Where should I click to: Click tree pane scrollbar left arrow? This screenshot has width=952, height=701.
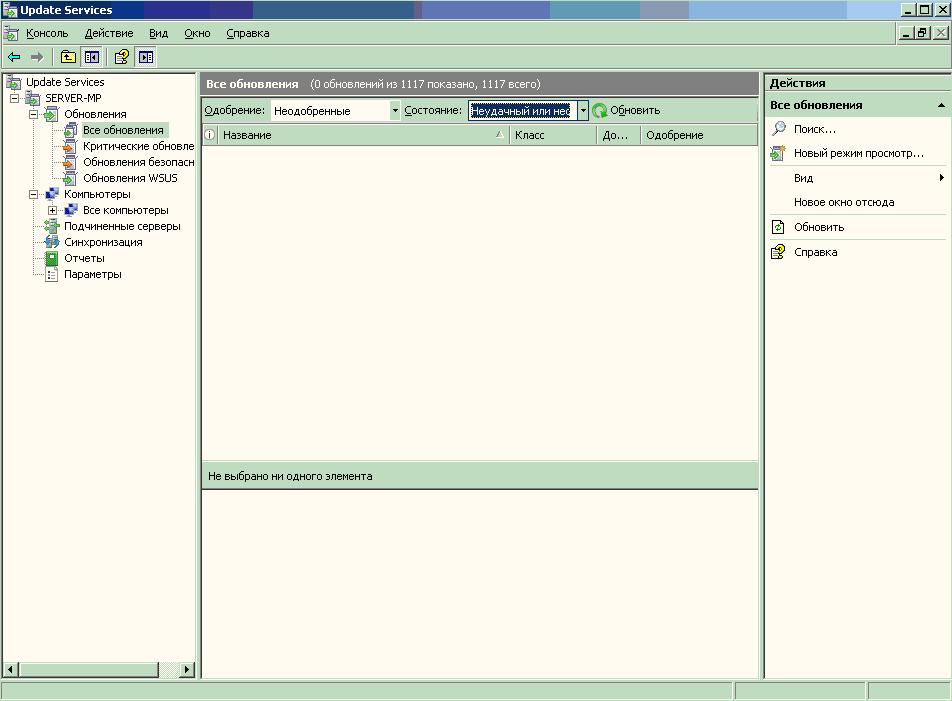pyautogui.click(x=10, y=670)
